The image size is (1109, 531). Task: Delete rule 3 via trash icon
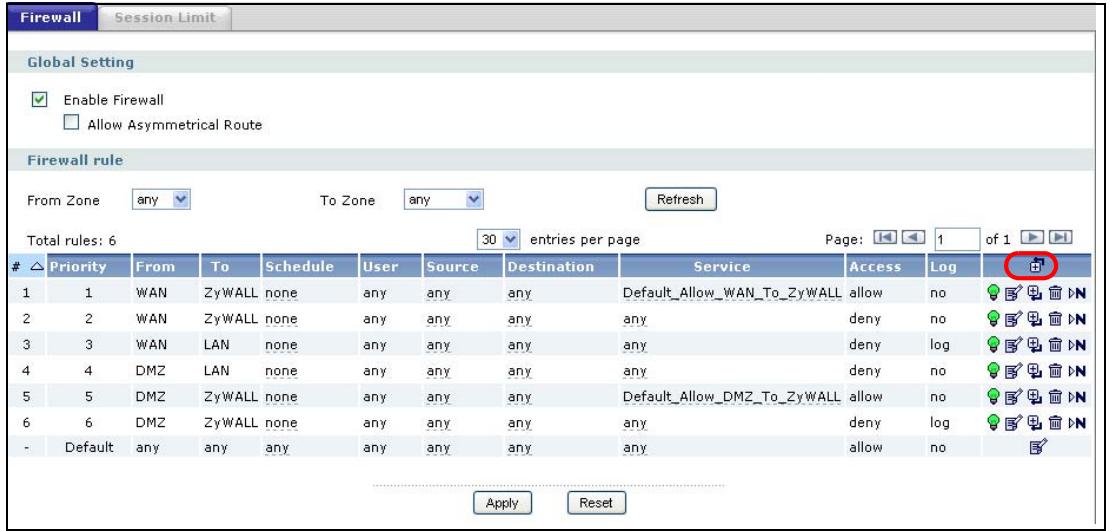(x=1055, y=345)
